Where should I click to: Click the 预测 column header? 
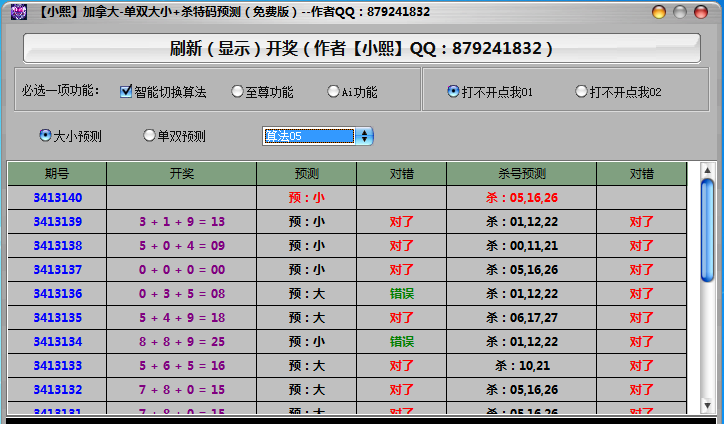tap(307, 174)
